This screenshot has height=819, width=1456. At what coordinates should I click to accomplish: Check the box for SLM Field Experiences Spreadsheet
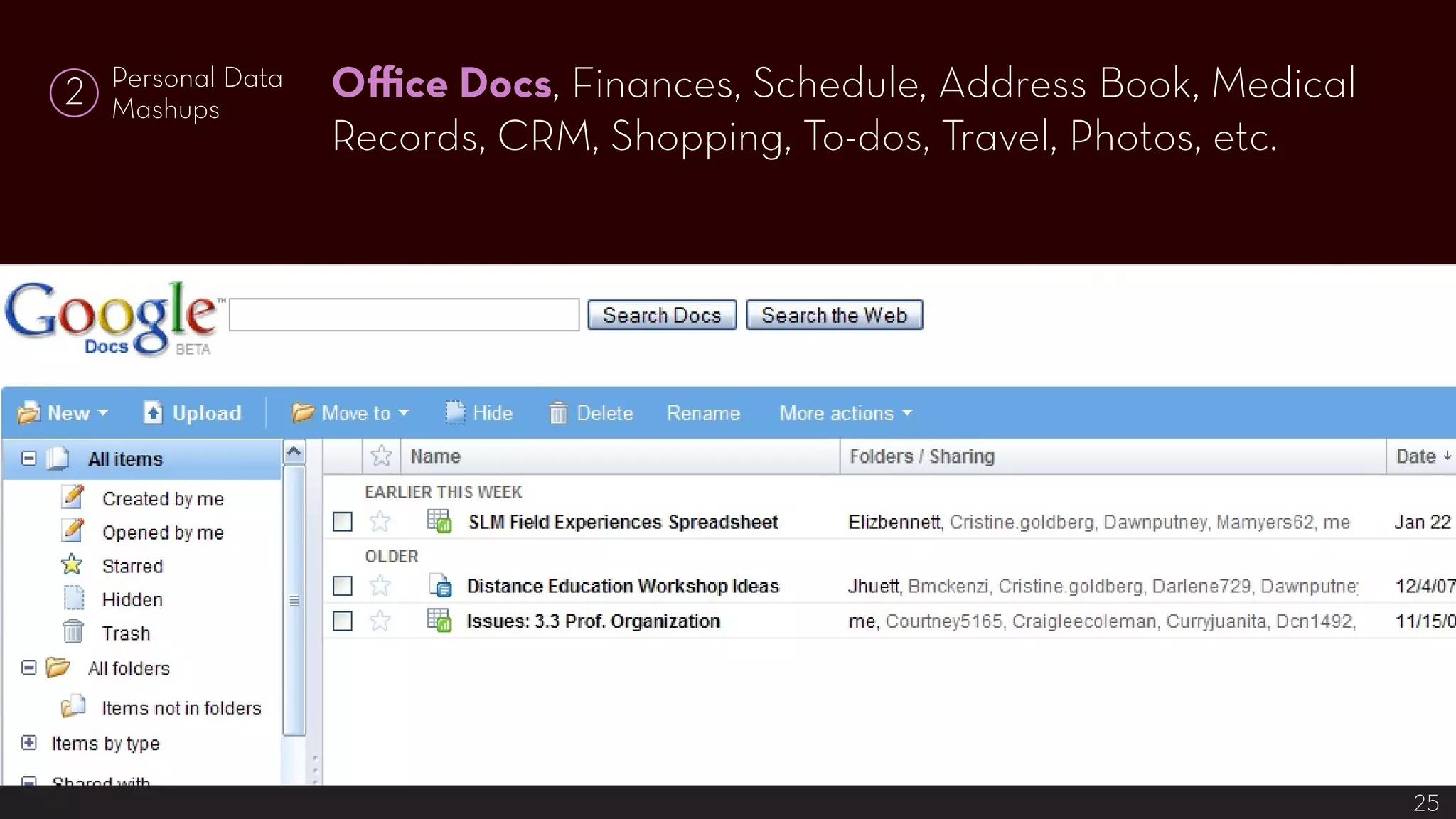343,522
